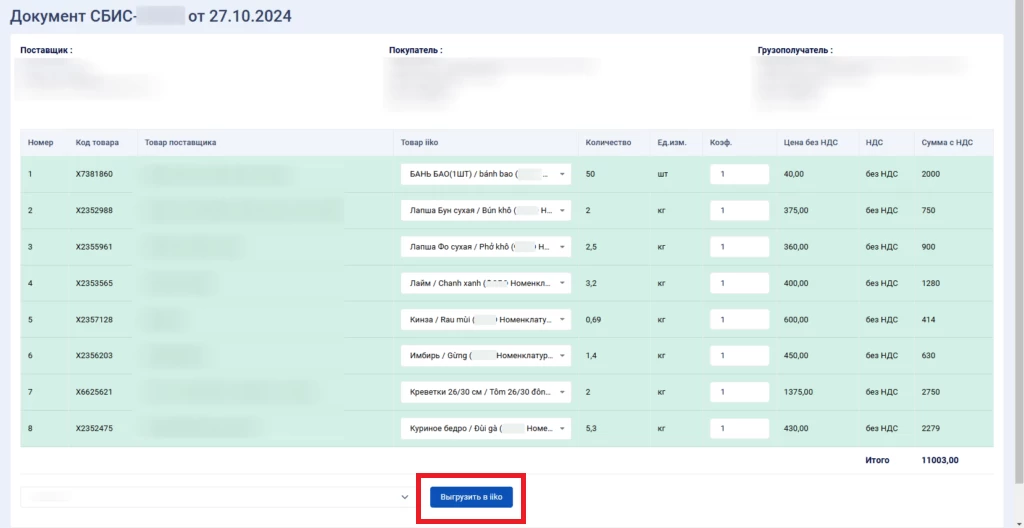Image resolution: width=1024 pixels, height=528 pixels.
Task: Select coefficient input for code X2355961
Action: pyautogui.click(x=739, y=247)
